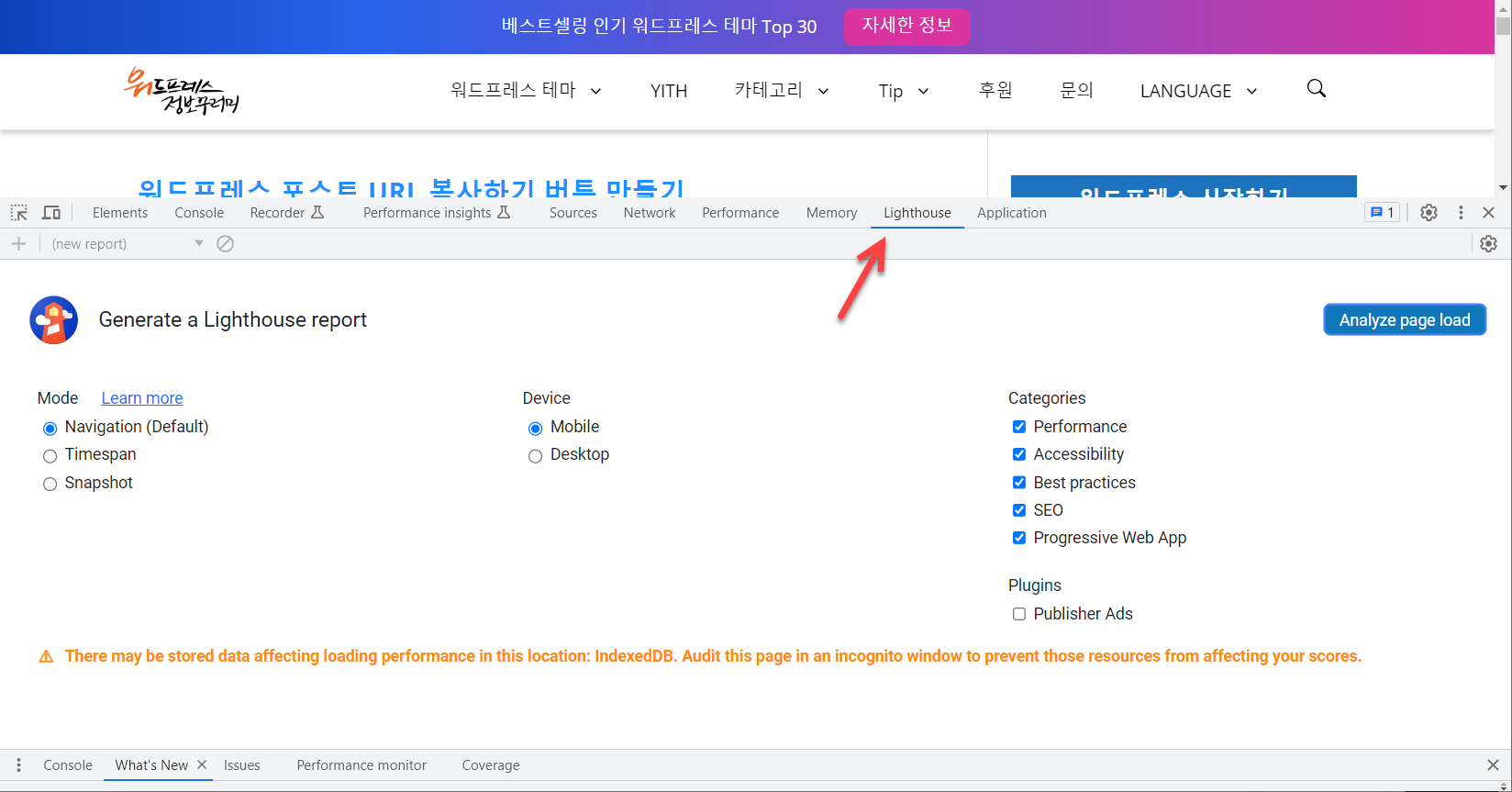Click the scrollbar down arrow
This screenshot has width=1512, height=792.
(x=1503, y=188)
